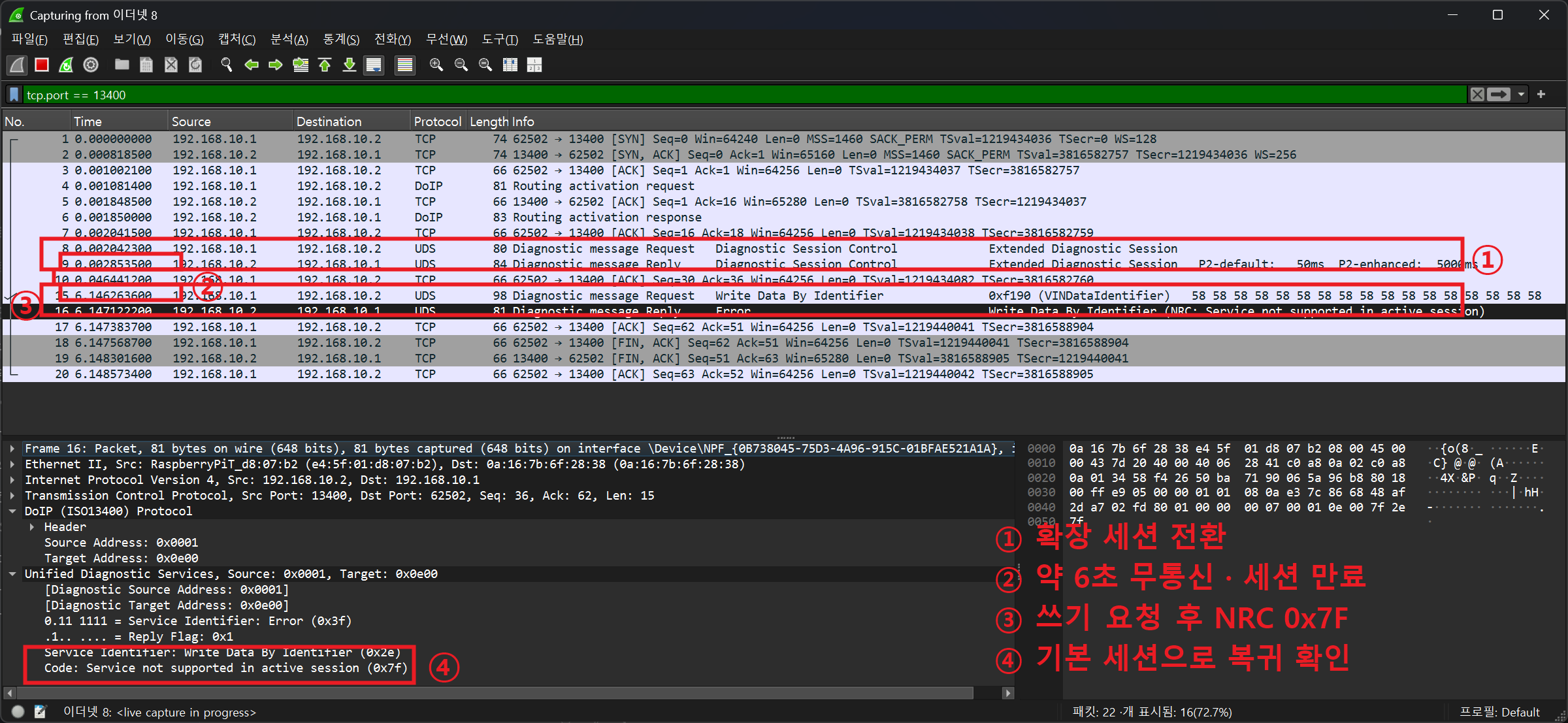
Task: Toggle packet list colorization
Action: click(x=405, y=65)
